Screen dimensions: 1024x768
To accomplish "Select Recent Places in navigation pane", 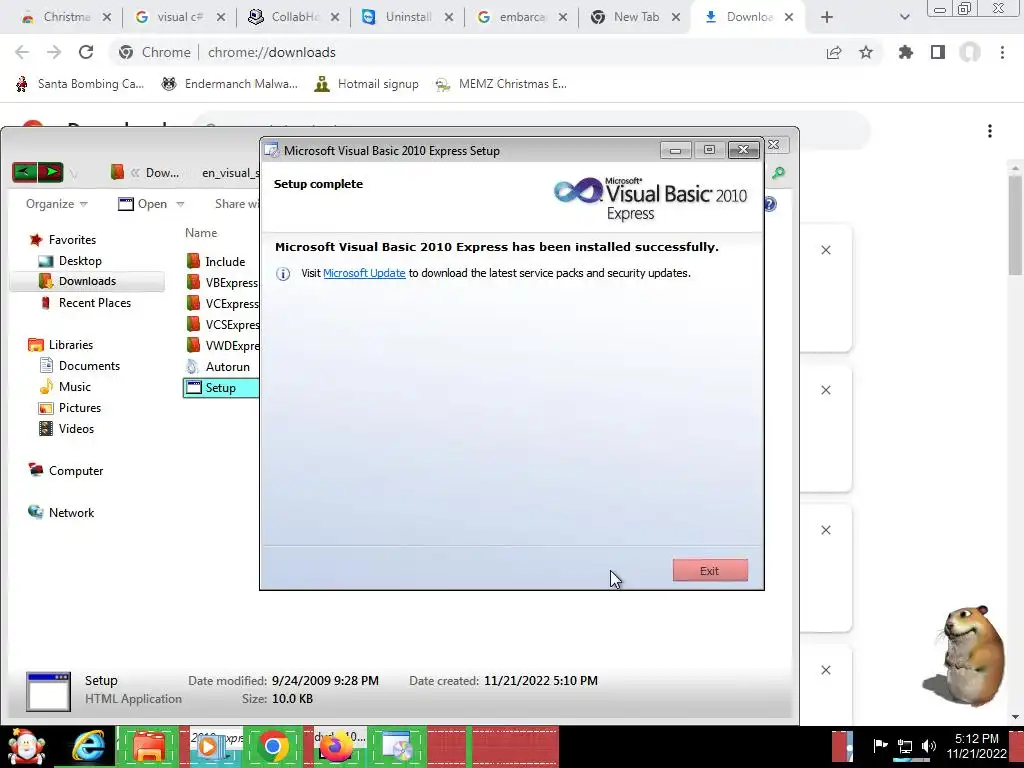I will [x=85, y=302].
